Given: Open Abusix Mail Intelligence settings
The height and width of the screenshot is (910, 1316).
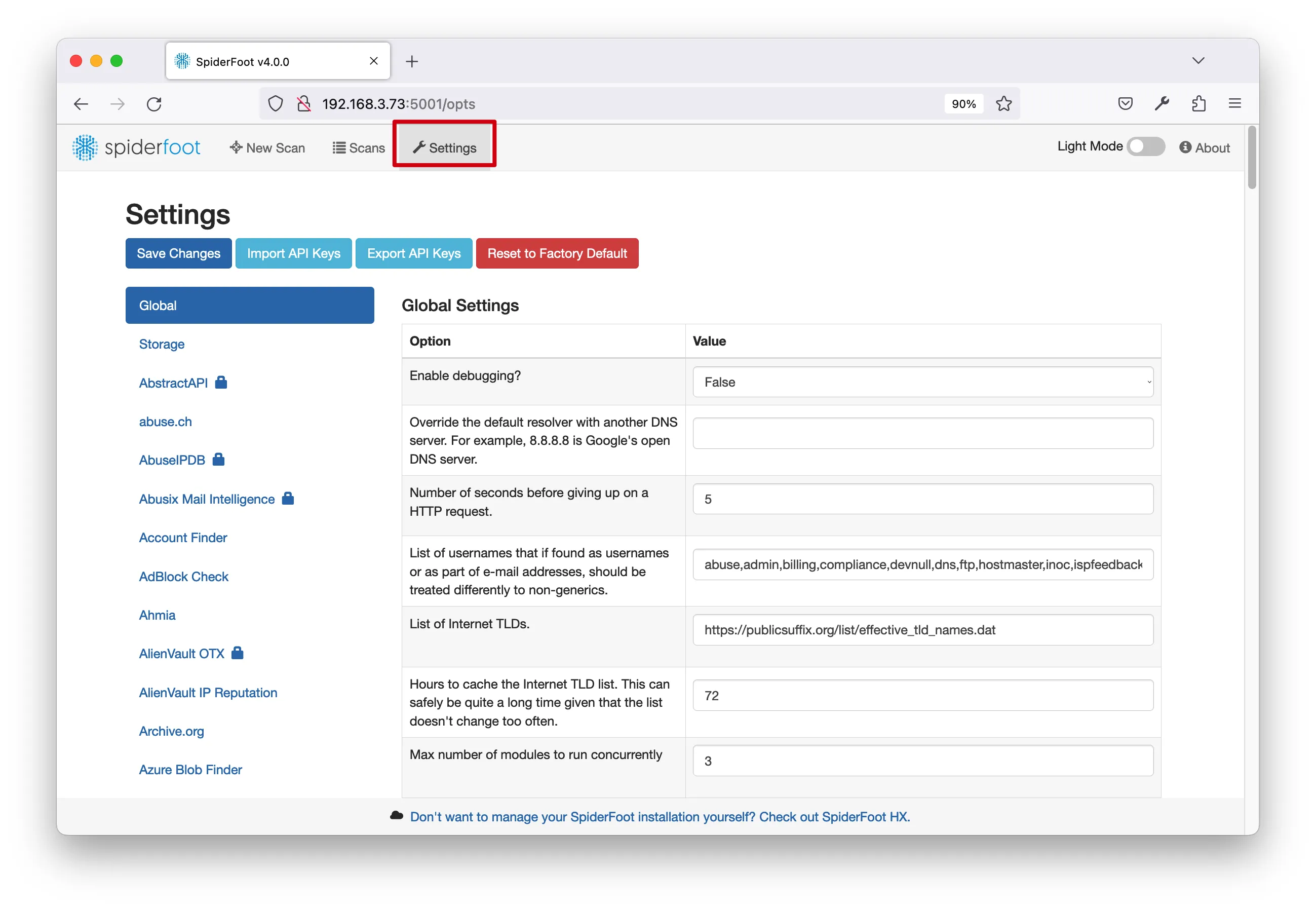Looking at the screenshot, I should [207, 499].
